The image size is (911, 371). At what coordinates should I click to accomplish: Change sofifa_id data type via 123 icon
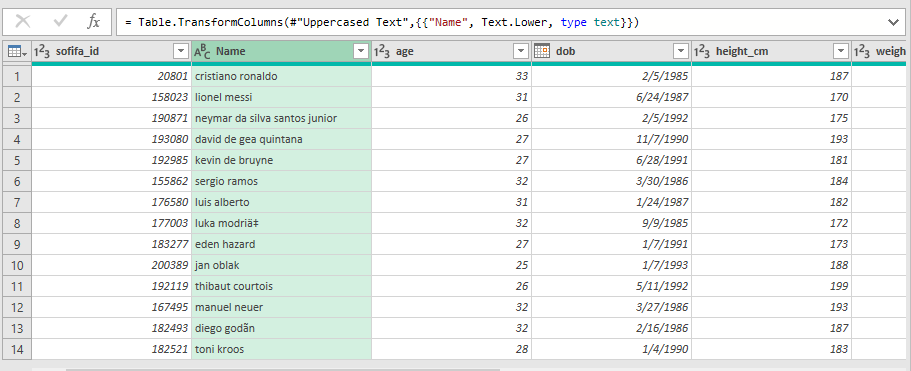tap(42, 52)
